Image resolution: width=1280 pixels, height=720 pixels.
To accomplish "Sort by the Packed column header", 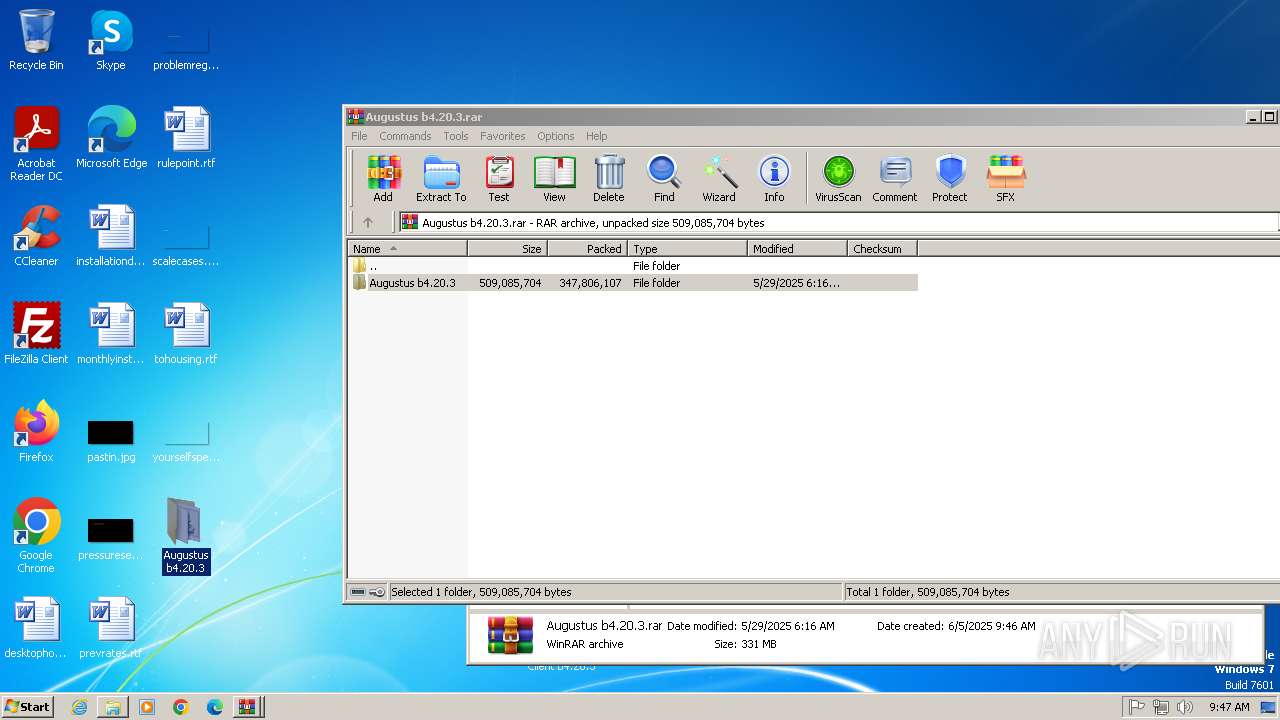I will pos(588,249).
